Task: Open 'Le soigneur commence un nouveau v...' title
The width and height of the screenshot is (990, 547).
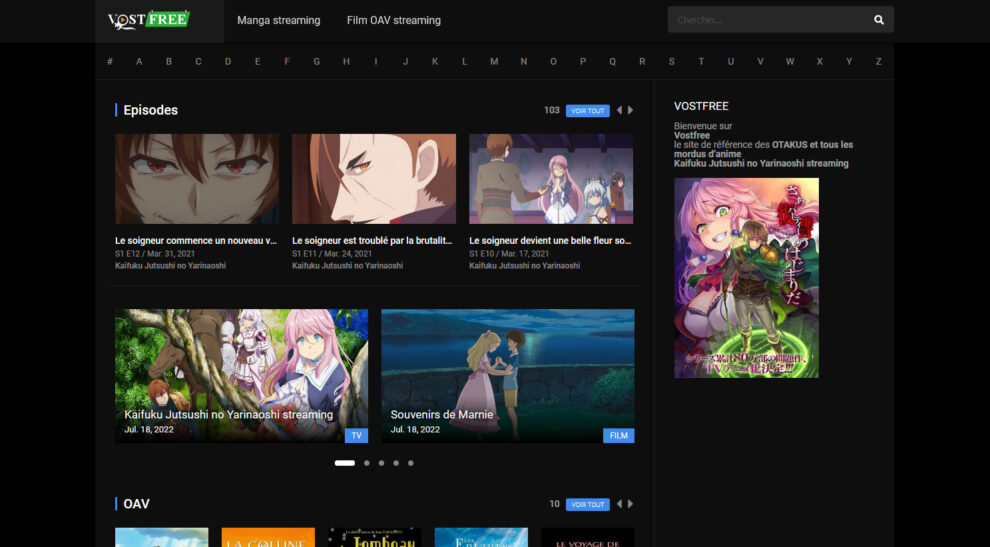Action: [196, 241]
